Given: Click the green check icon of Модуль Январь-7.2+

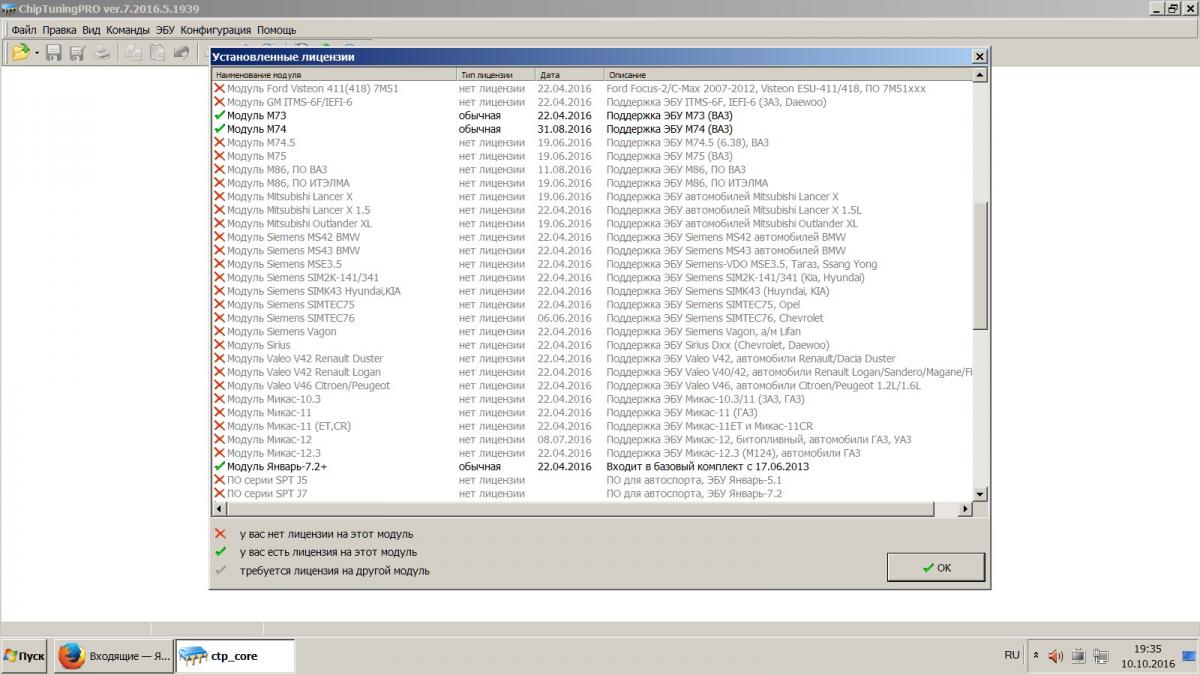Looking at the screenshot, I should 219,466.
